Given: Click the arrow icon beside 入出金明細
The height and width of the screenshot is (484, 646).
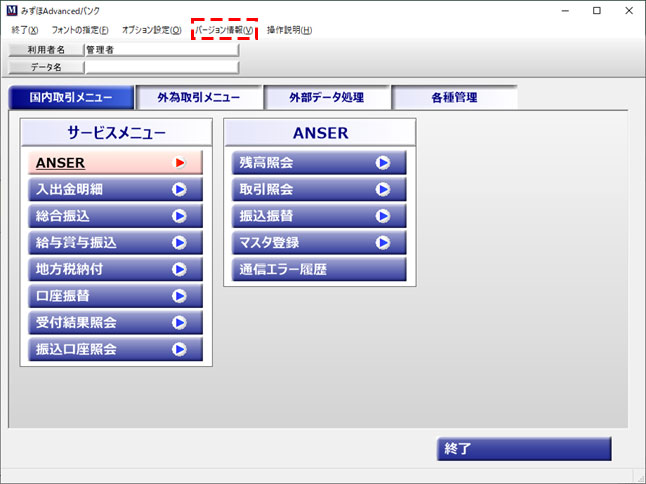Looking at the screenshot, I should tap(179, 189).
